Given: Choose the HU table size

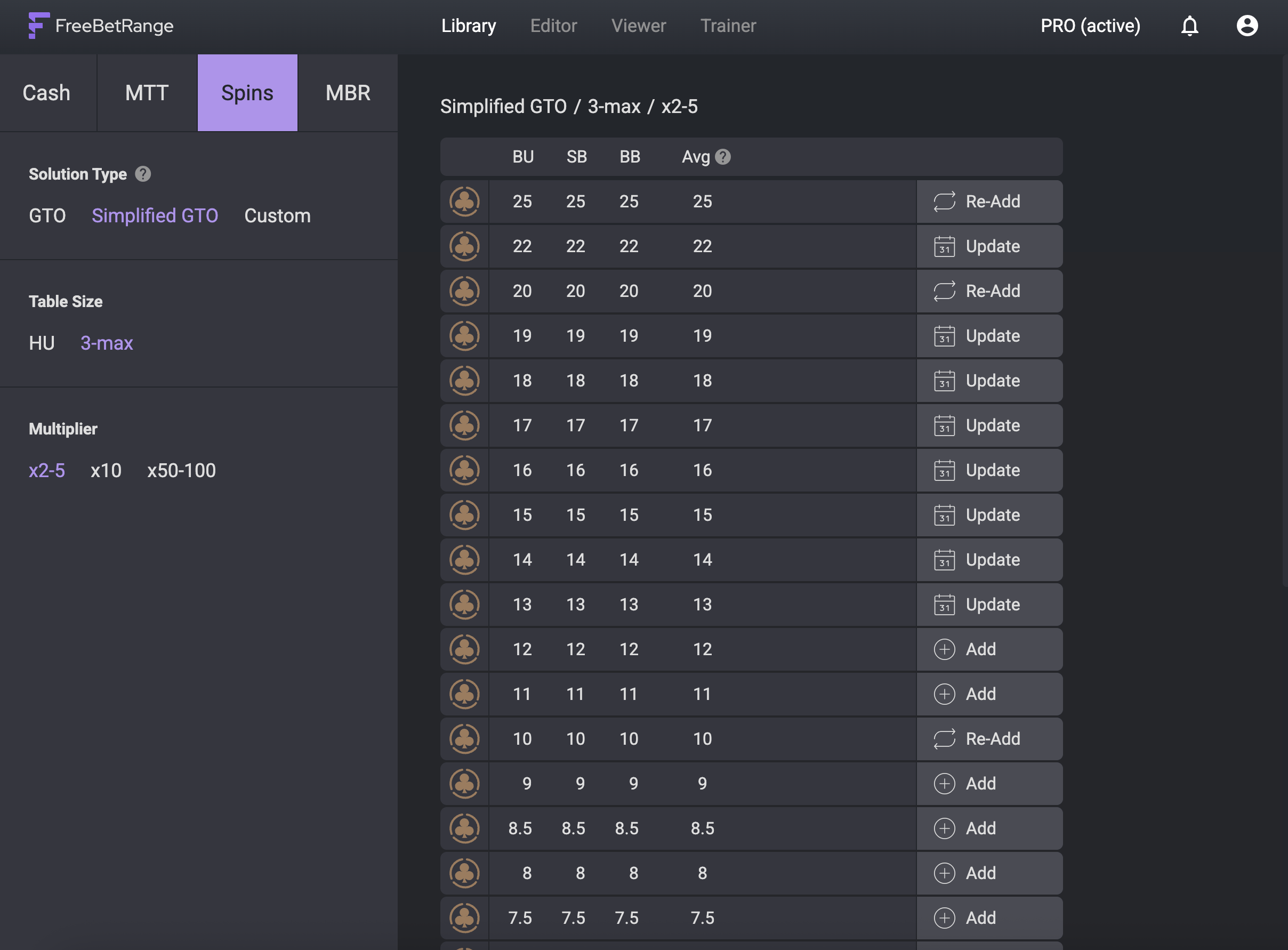Looking at the screenshot, I should [x=42, y=343].
